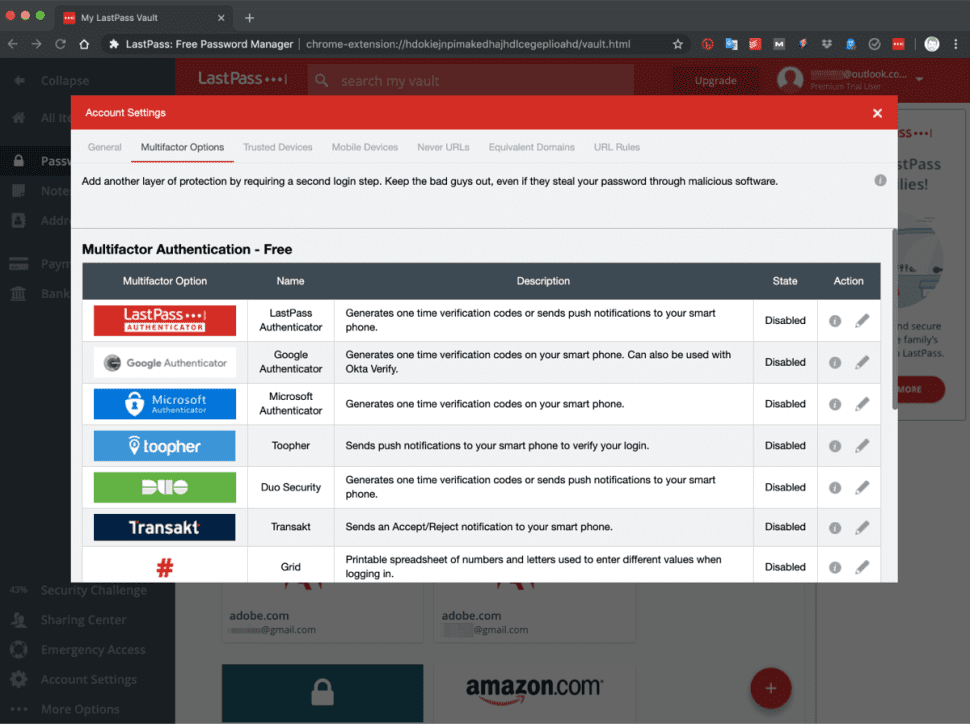The width and height of the screenshot is (970, 724).
Task: Click the Dropbox extension icon
Action: [826, 44]
